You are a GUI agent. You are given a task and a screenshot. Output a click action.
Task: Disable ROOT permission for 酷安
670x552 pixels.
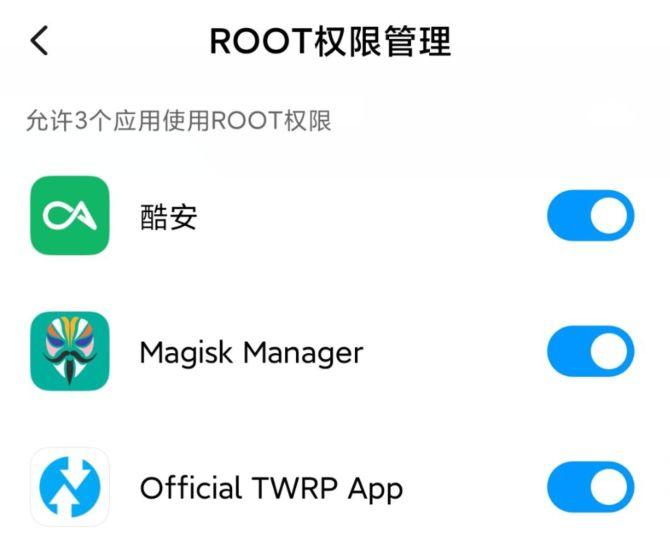pyautogui.click(x=591, y=216)
